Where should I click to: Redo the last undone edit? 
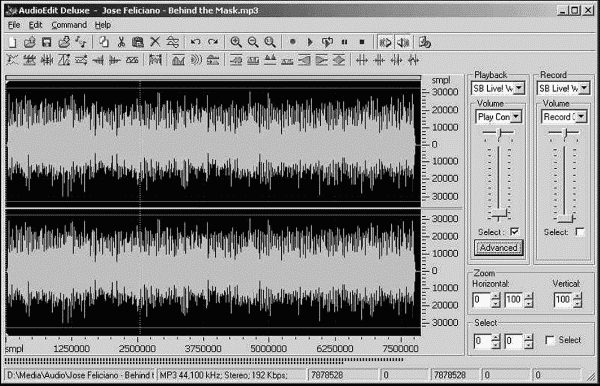point(213,42)
